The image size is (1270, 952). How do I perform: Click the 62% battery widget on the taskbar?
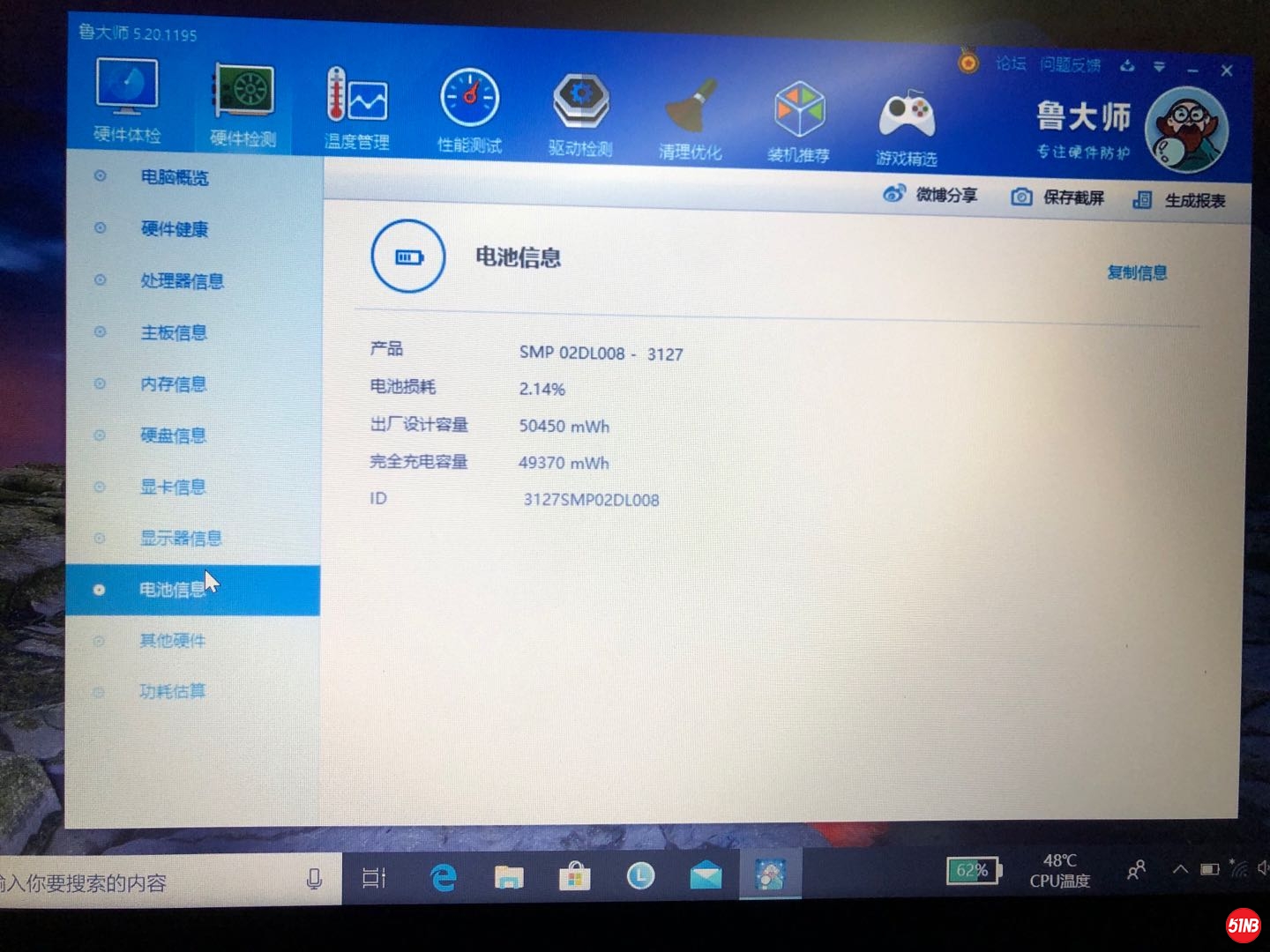point(974,871)
